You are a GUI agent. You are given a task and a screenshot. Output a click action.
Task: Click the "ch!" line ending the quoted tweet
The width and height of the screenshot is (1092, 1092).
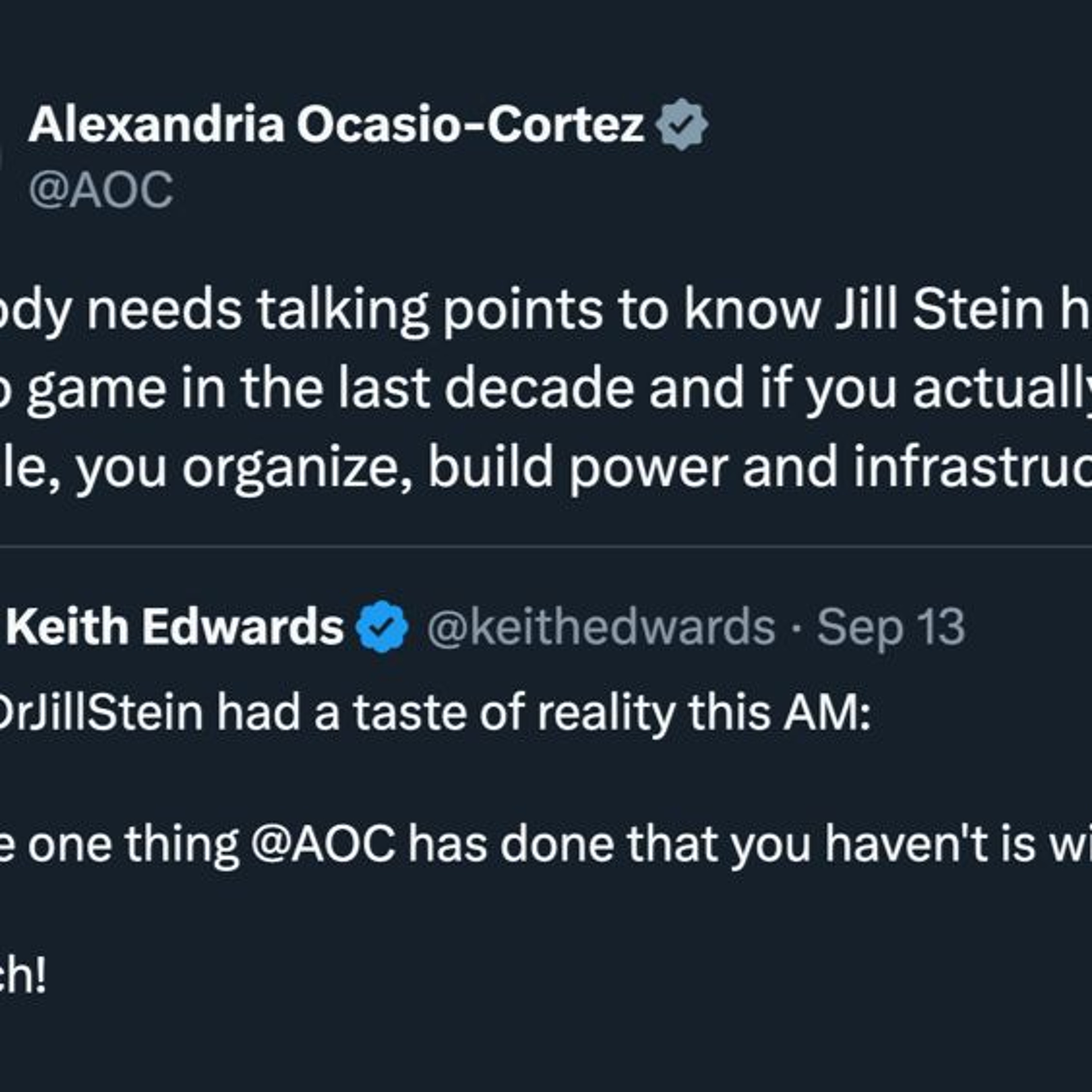point(23,976)
